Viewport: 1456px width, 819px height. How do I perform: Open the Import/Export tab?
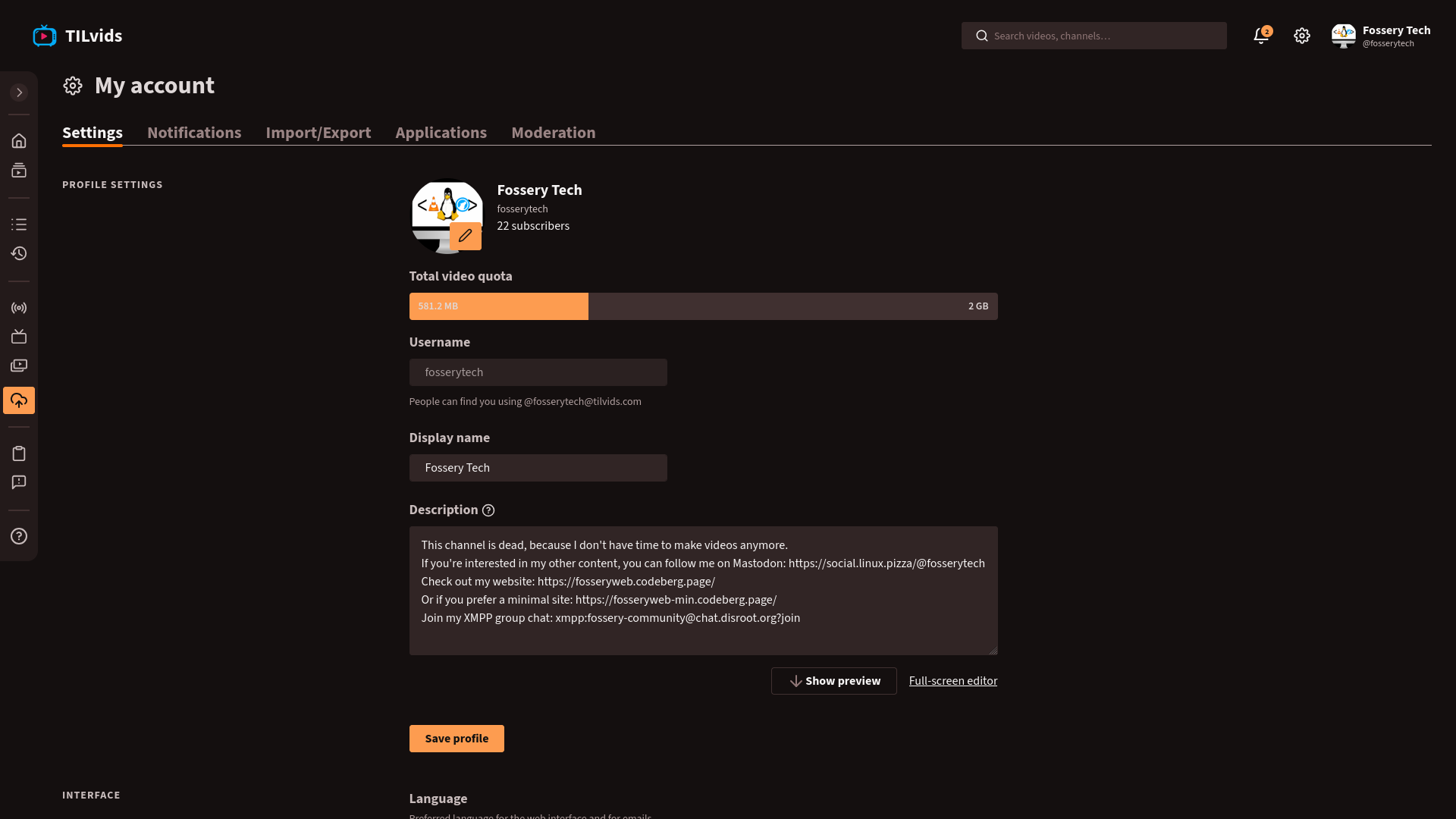pyautogui.click(x=318, y=133)
